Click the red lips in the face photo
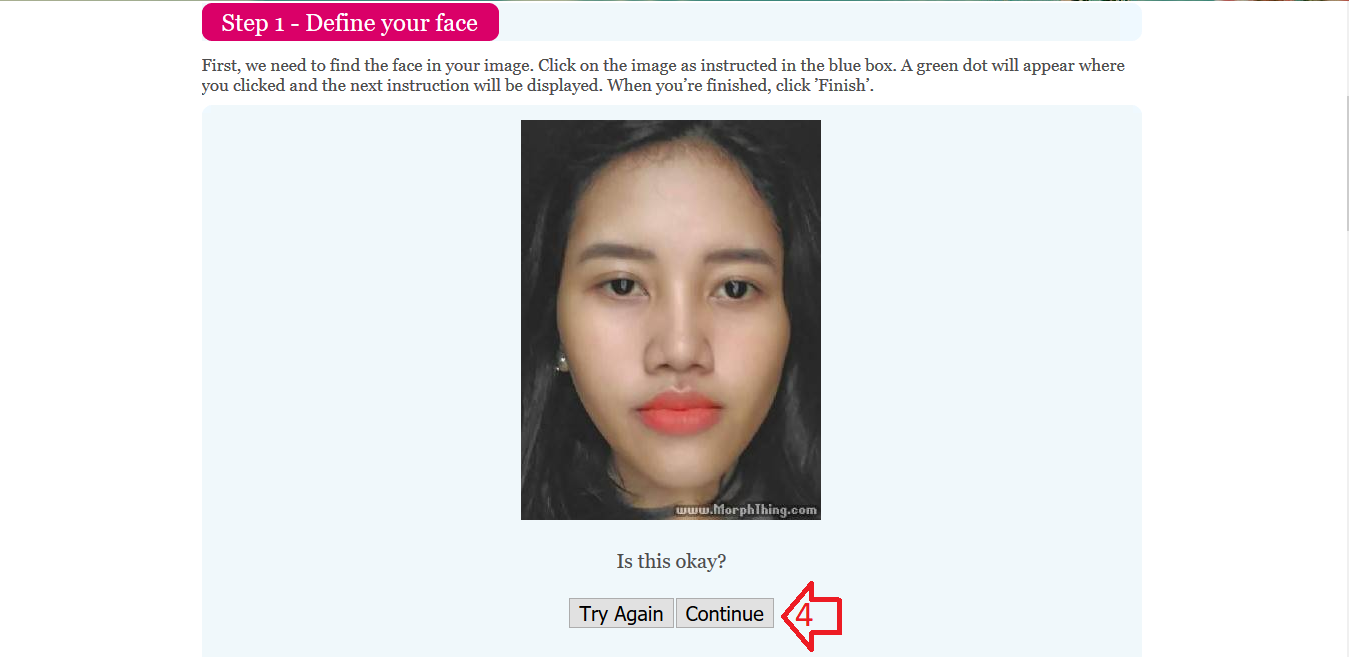The width and height of the screenshot is (1349, 657). pos(679,411)
